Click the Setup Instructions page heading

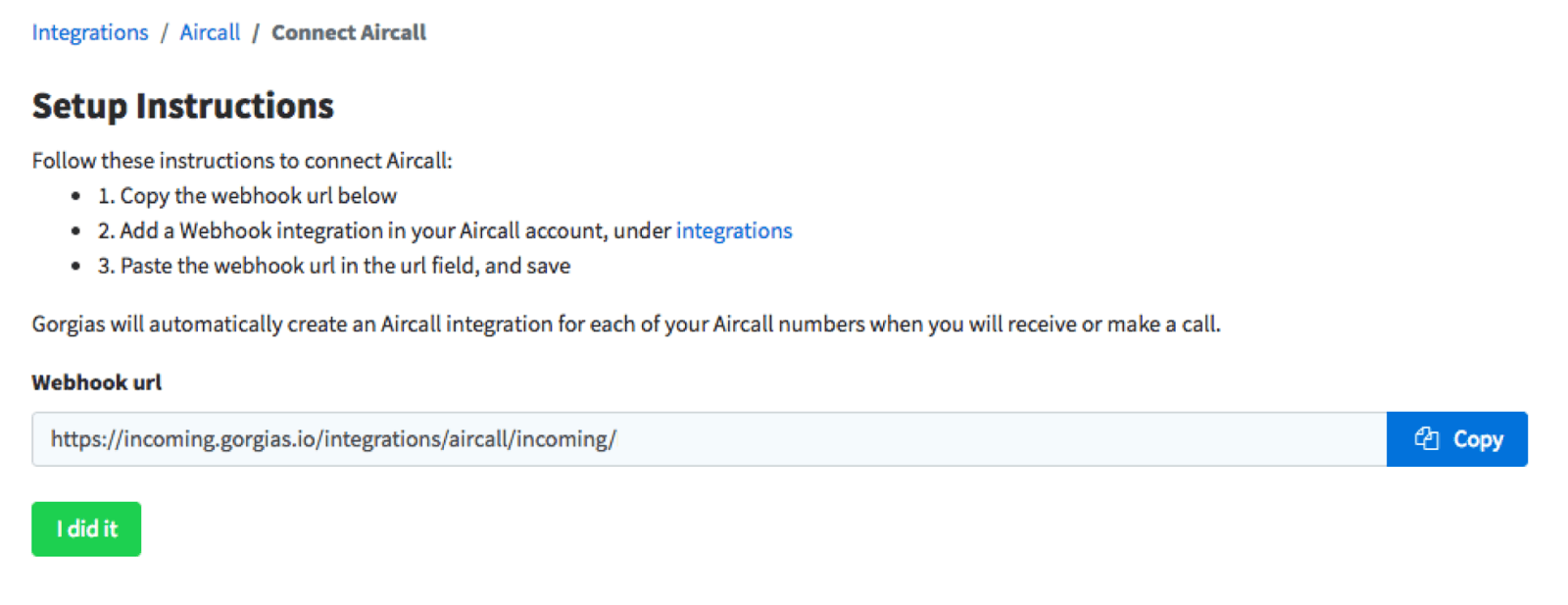click(183, 105)
